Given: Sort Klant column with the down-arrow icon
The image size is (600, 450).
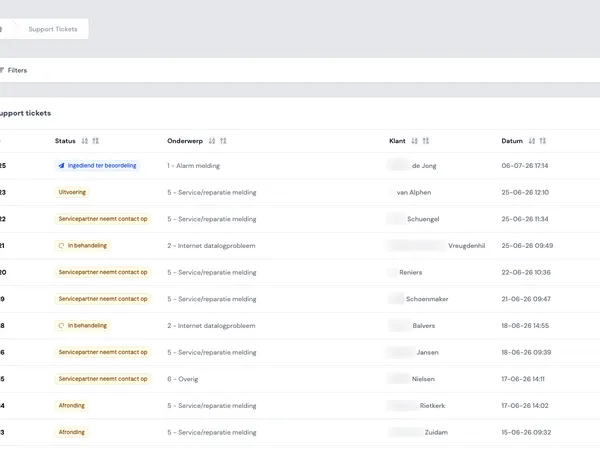Looking at the screenshot, I should point(414,141).
